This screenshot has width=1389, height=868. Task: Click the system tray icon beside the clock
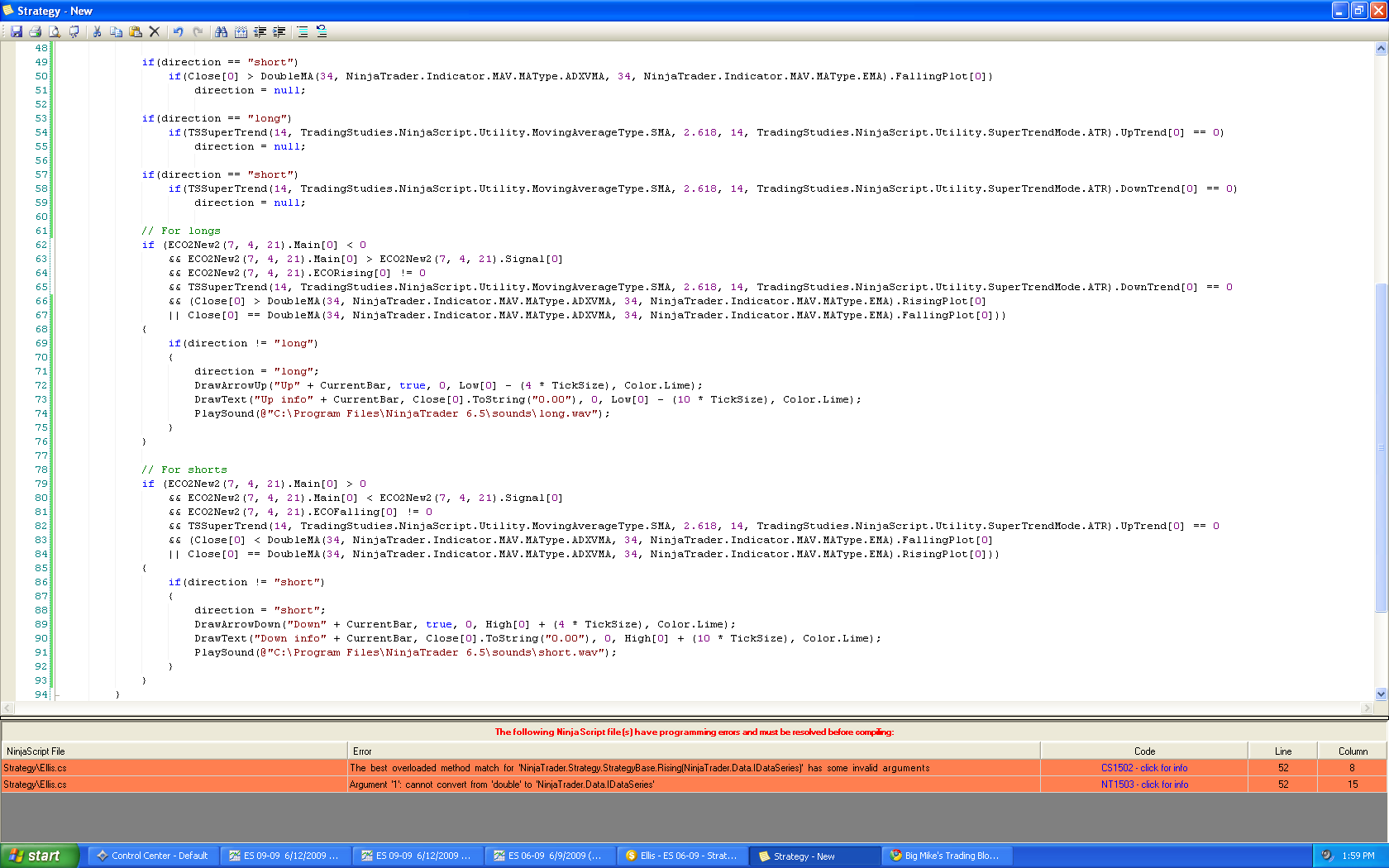1327,856
